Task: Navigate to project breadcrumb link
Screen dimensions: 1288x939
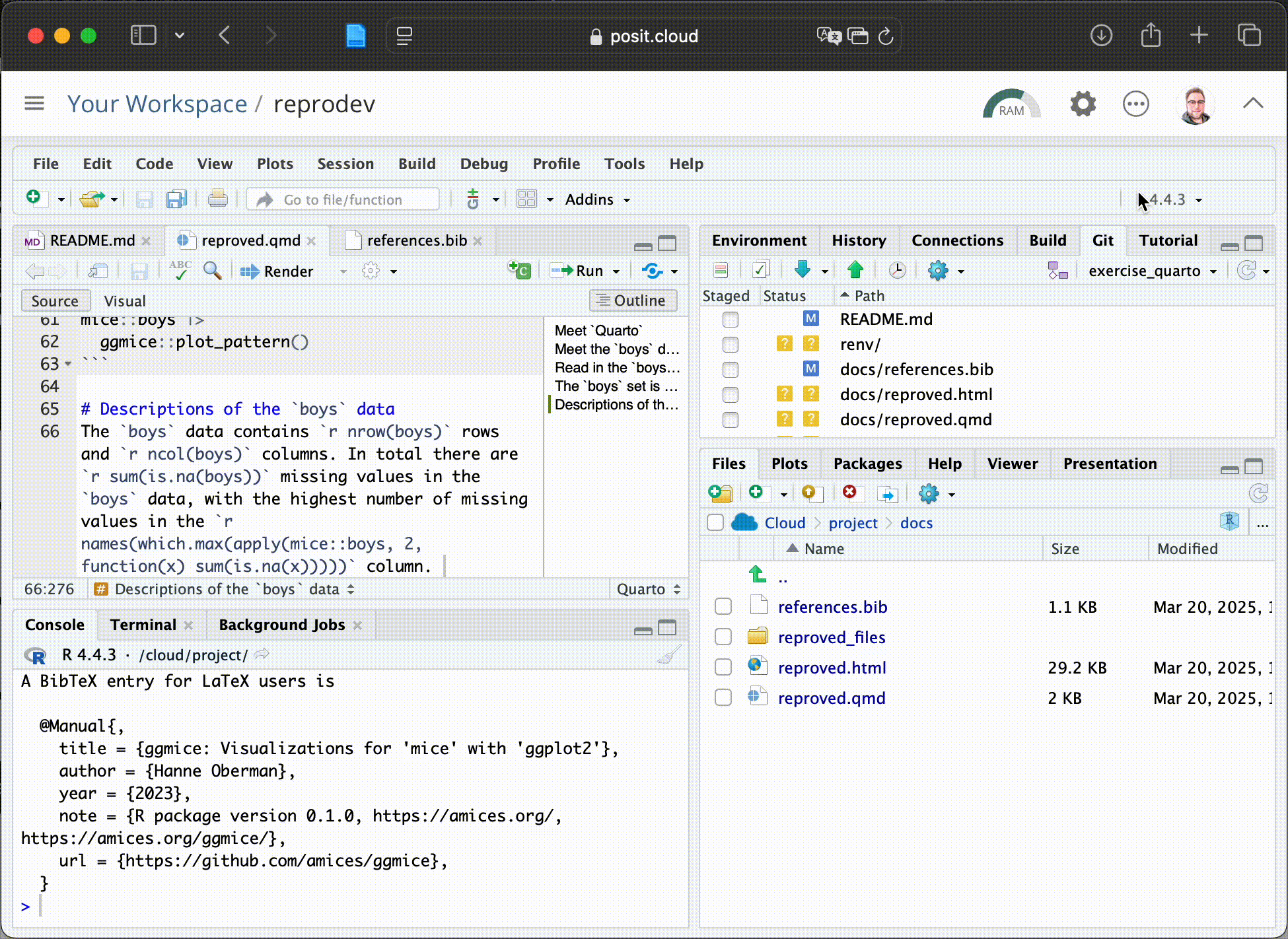Action: (x=853, y=523)
